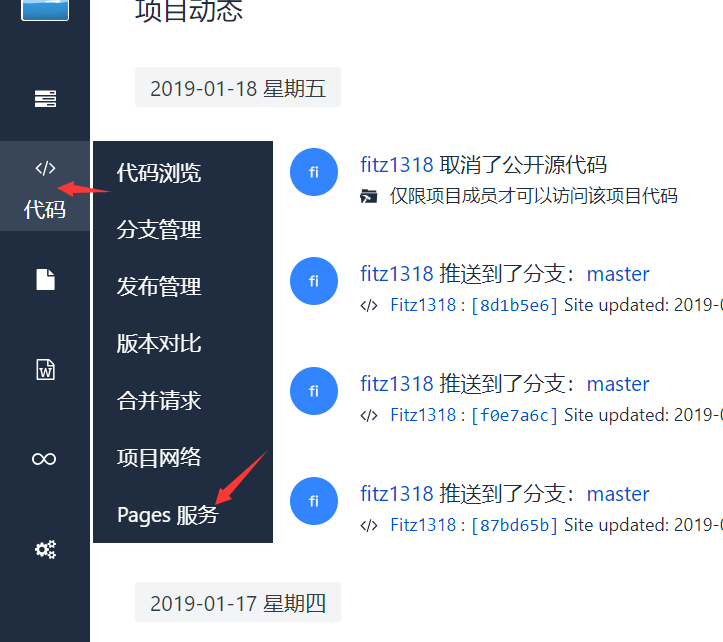Open fitz1318 user link above commit 87bd65b
The width and height of the screenshot is (723, 642).
(x=397, y=494)
